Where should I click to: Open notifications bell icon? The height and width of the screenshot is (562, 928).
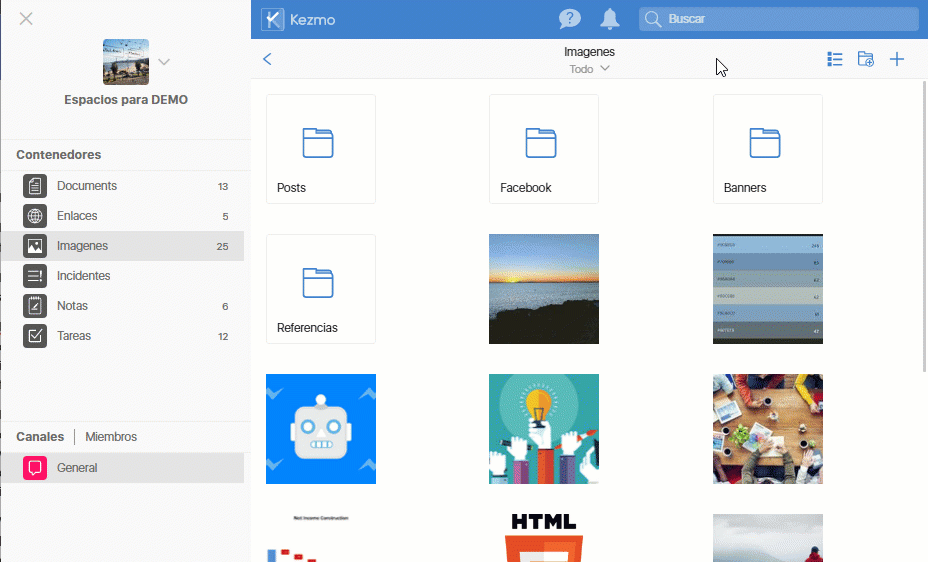coord(610,19)
